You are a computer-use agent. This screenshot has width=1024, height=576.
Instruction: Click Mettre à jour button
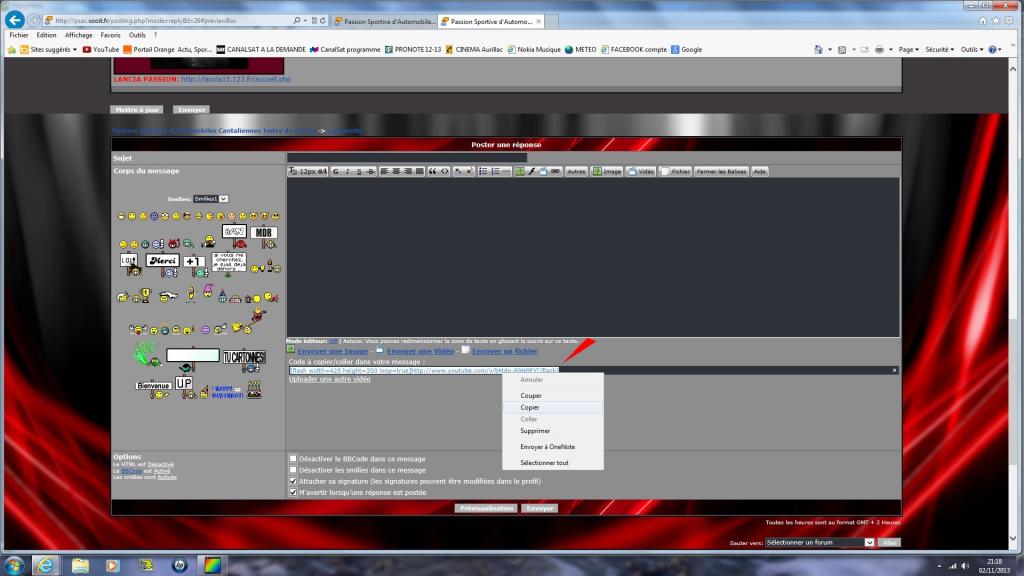137,110
